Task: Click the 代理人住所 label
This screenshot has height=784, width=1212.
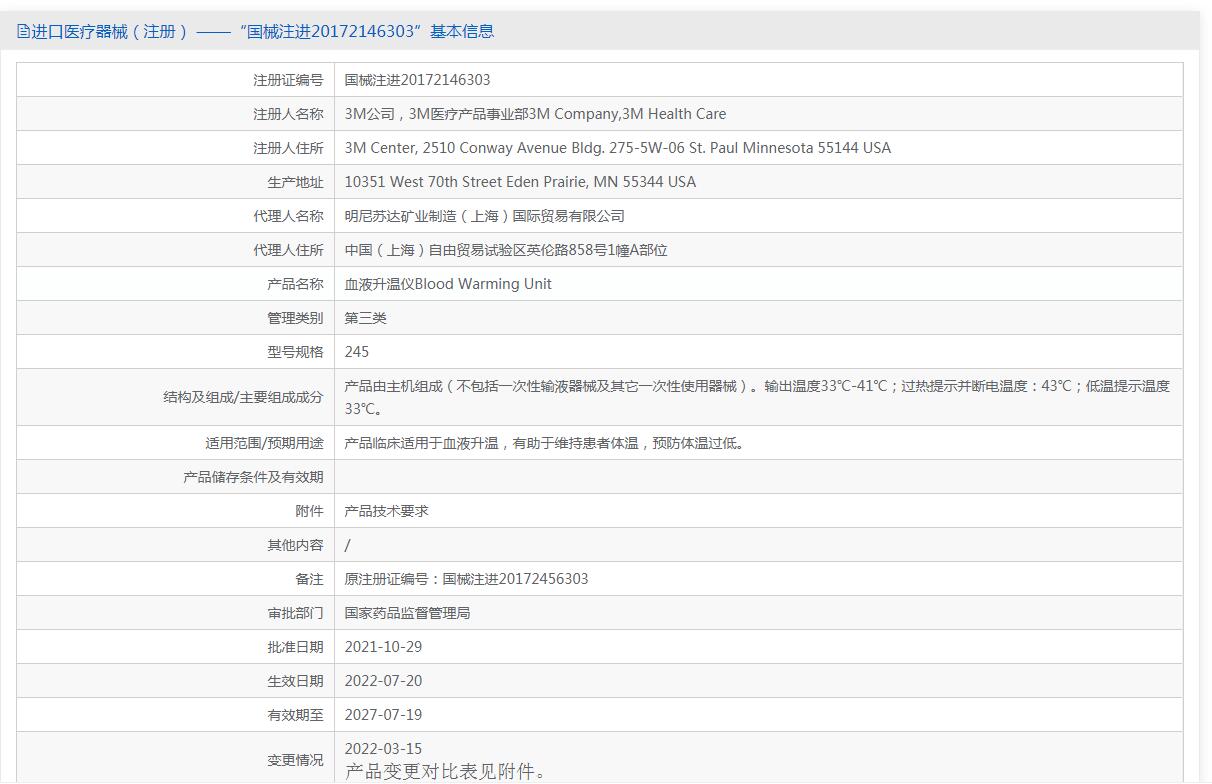Action: [288, 250]
